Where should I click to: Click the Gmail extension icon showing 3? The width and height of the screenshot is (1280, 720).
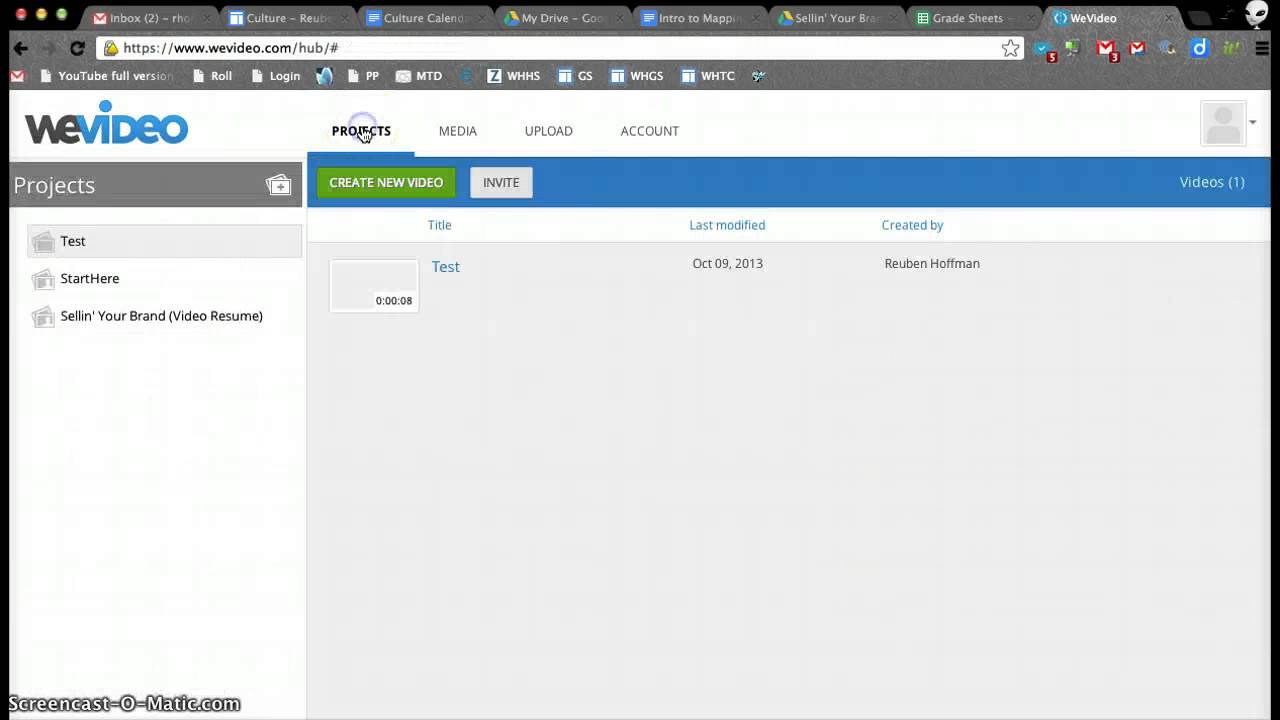coord(1106,49)
